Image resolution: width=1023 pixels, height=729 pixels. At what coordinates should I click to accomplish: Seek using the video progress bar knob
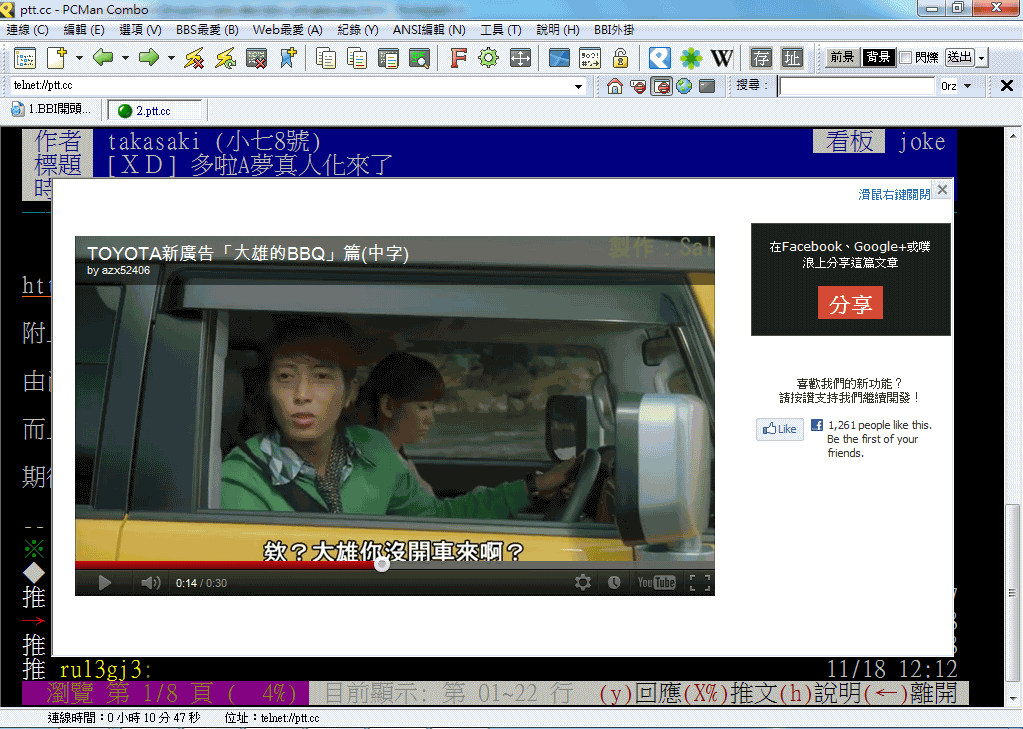(382, 565)
